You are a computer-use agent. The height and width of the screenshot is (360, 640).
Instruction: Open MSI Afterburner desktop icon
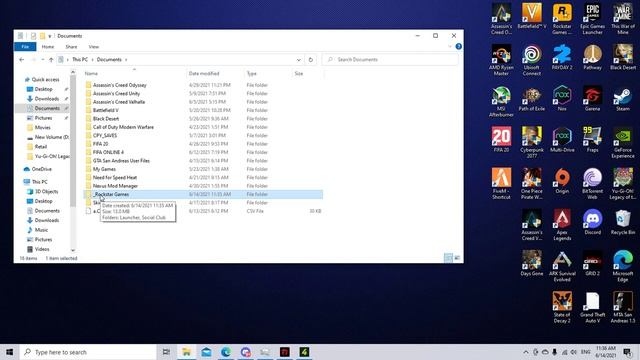[x=501, y=101]
